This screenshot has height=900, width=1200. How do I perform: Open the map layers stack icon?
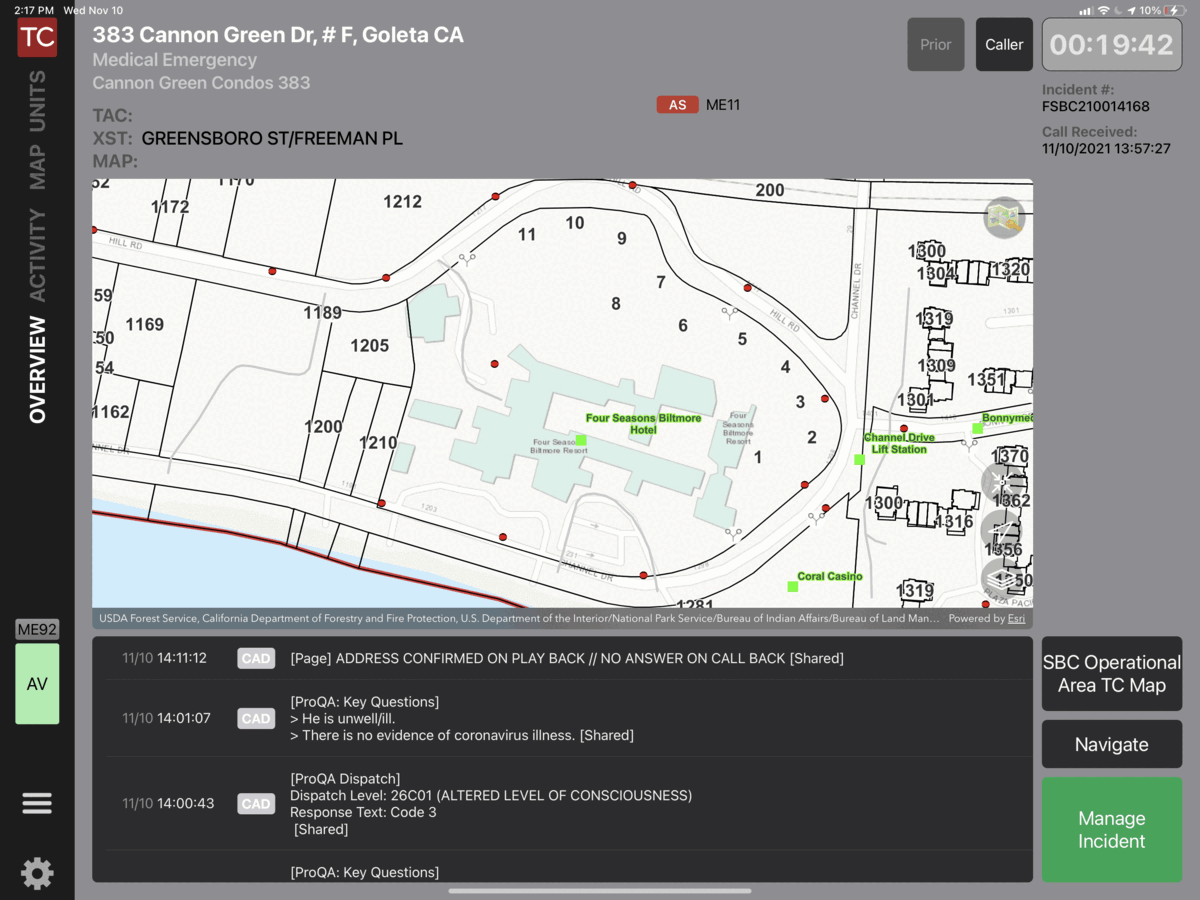pos(1002,577)
